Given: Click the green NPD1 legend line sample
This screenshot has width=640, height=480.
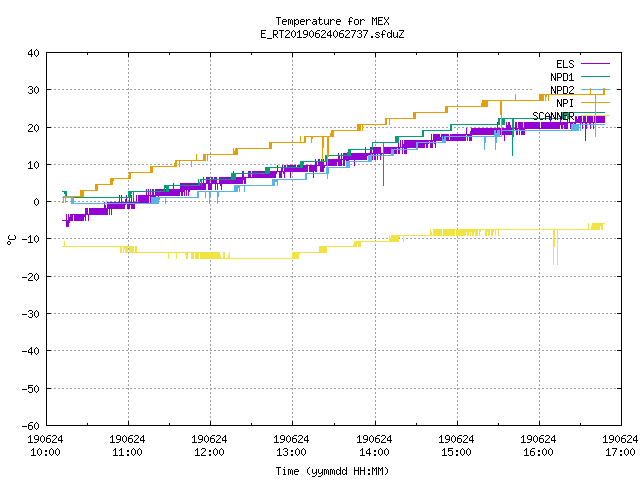Looking at the screenshot, I should pos(595,76).
